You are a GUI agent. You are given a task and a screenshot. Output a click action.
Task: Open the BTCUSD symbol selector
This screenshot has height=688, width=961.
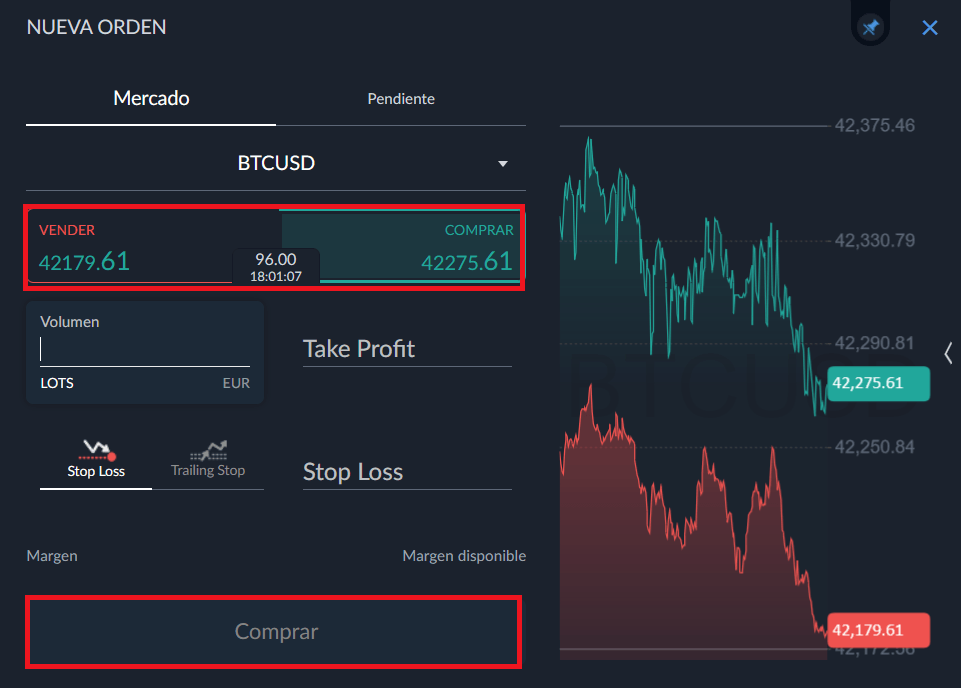point(276,163)
